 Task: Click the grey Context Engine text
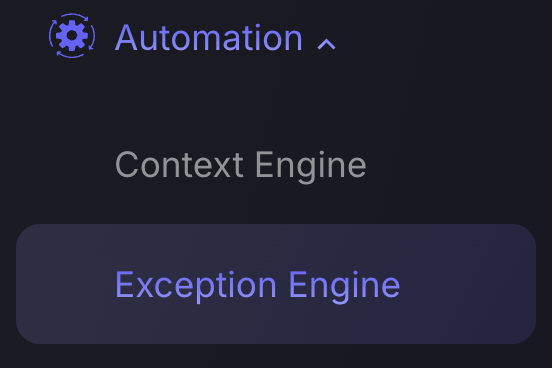[x=241, y=165]
